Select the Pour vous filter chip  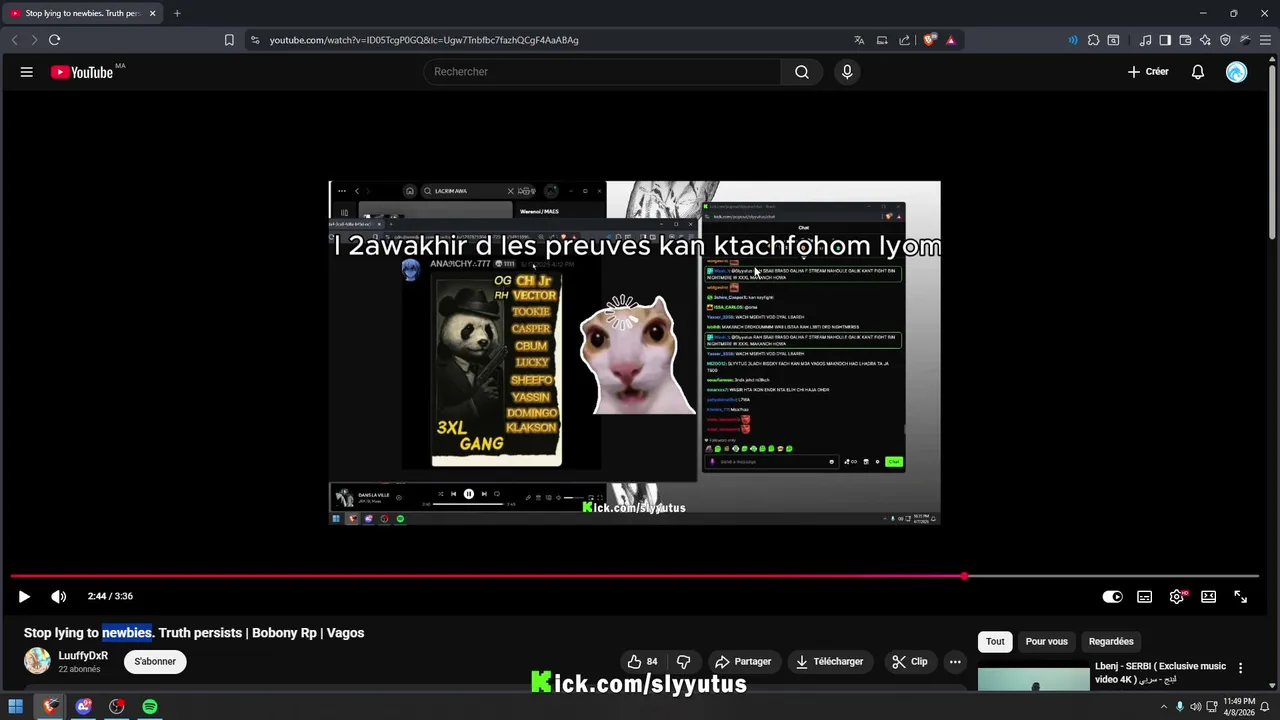(1046, 642)
